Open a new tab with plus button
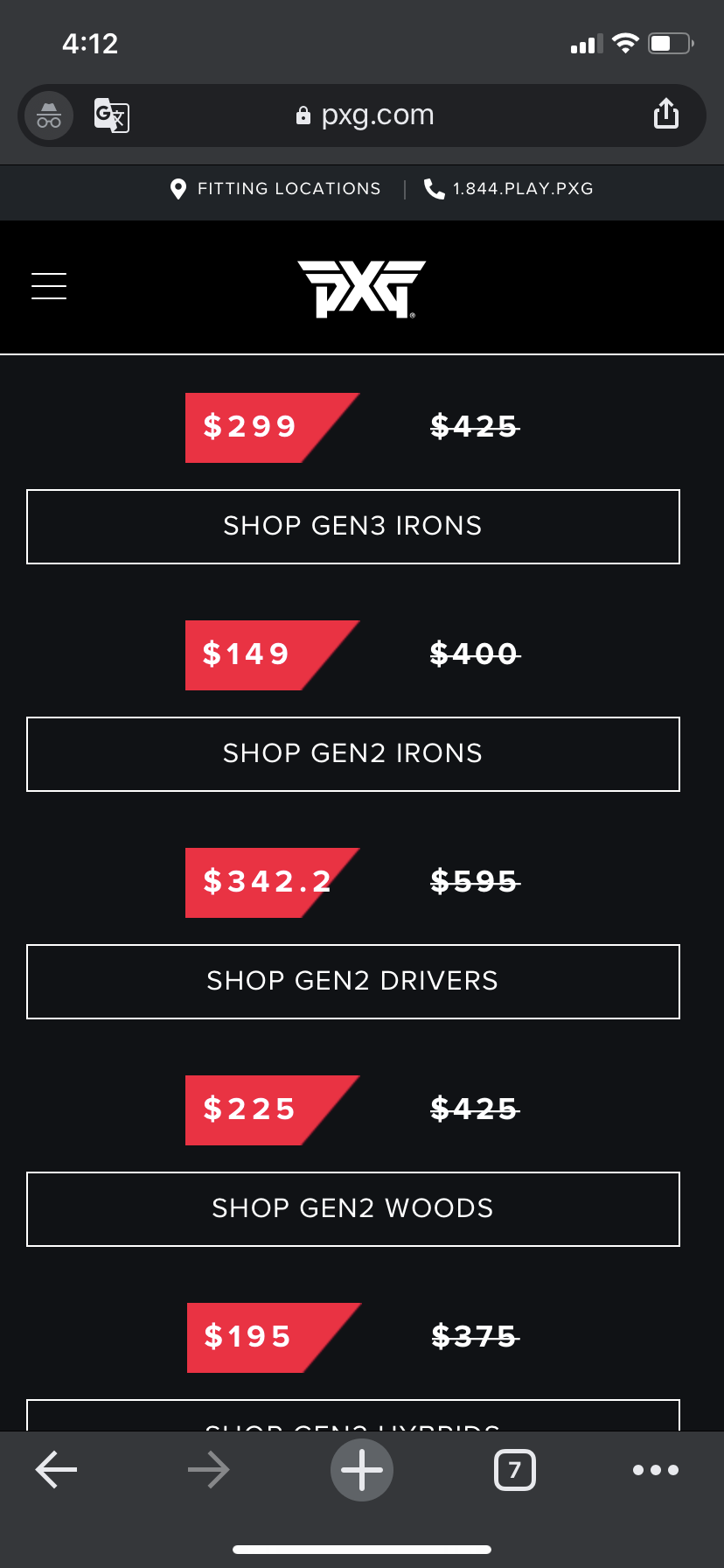Image resolution: width=724 pixels, height=1568 pixels. click(x=362, y=1469)
